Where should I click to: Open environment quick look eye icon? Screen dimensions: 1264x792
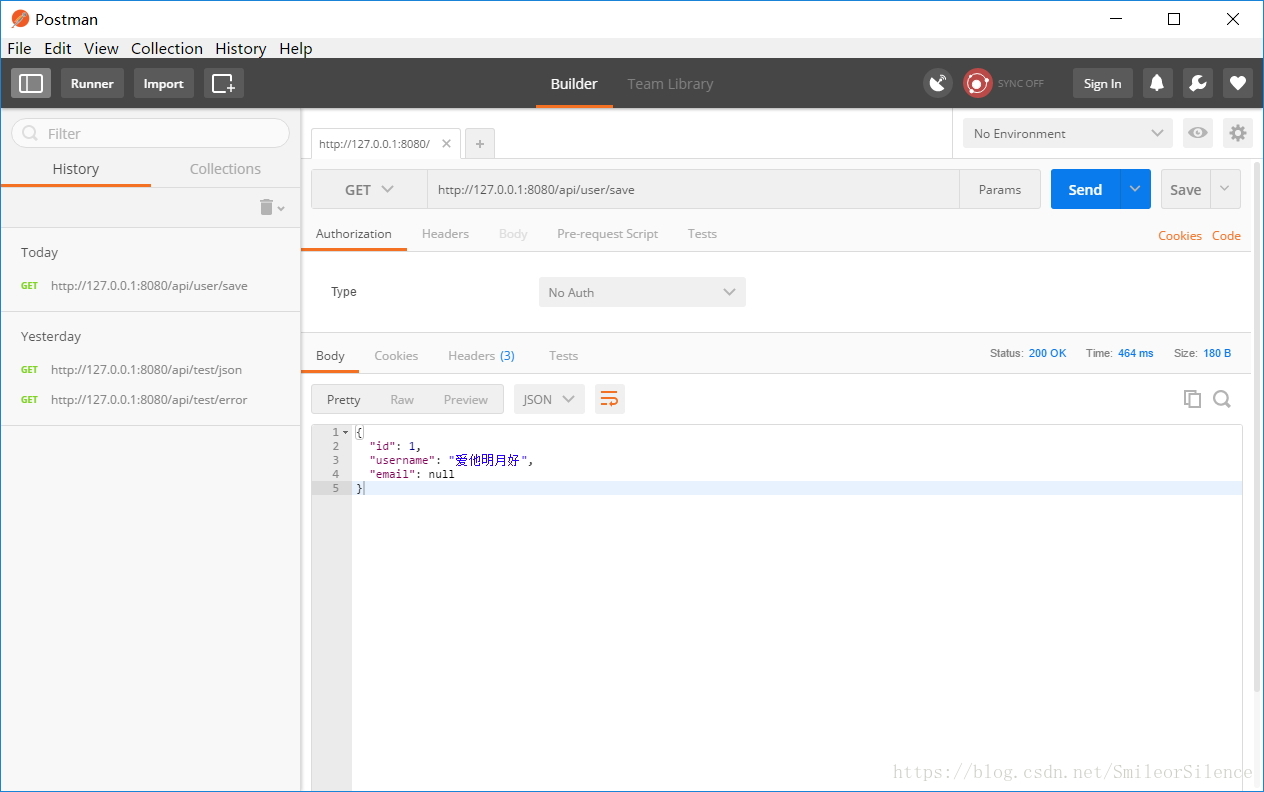[1198, 133]
